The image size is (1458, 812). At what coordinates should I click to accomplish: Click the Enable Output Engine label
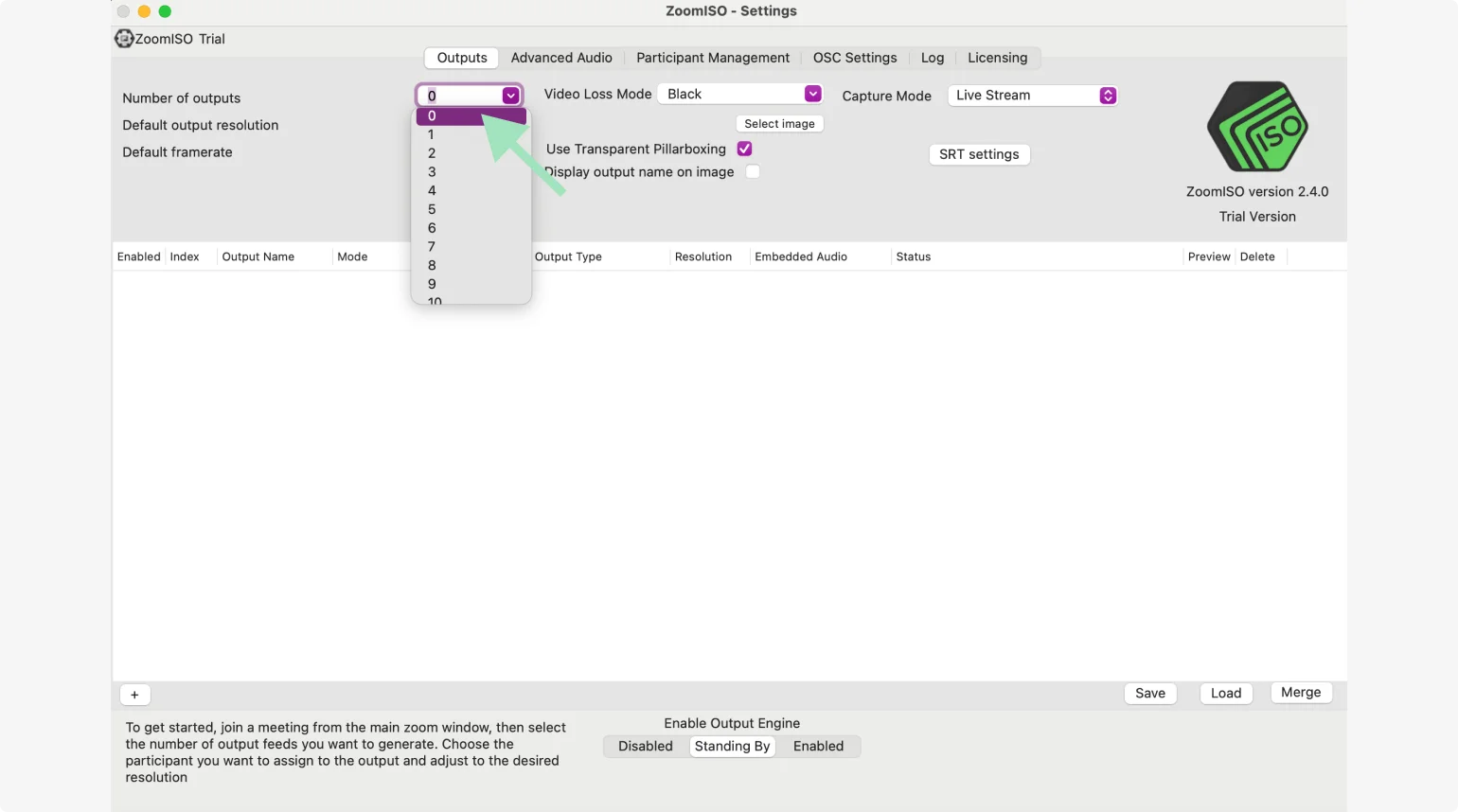pos(732,724)
